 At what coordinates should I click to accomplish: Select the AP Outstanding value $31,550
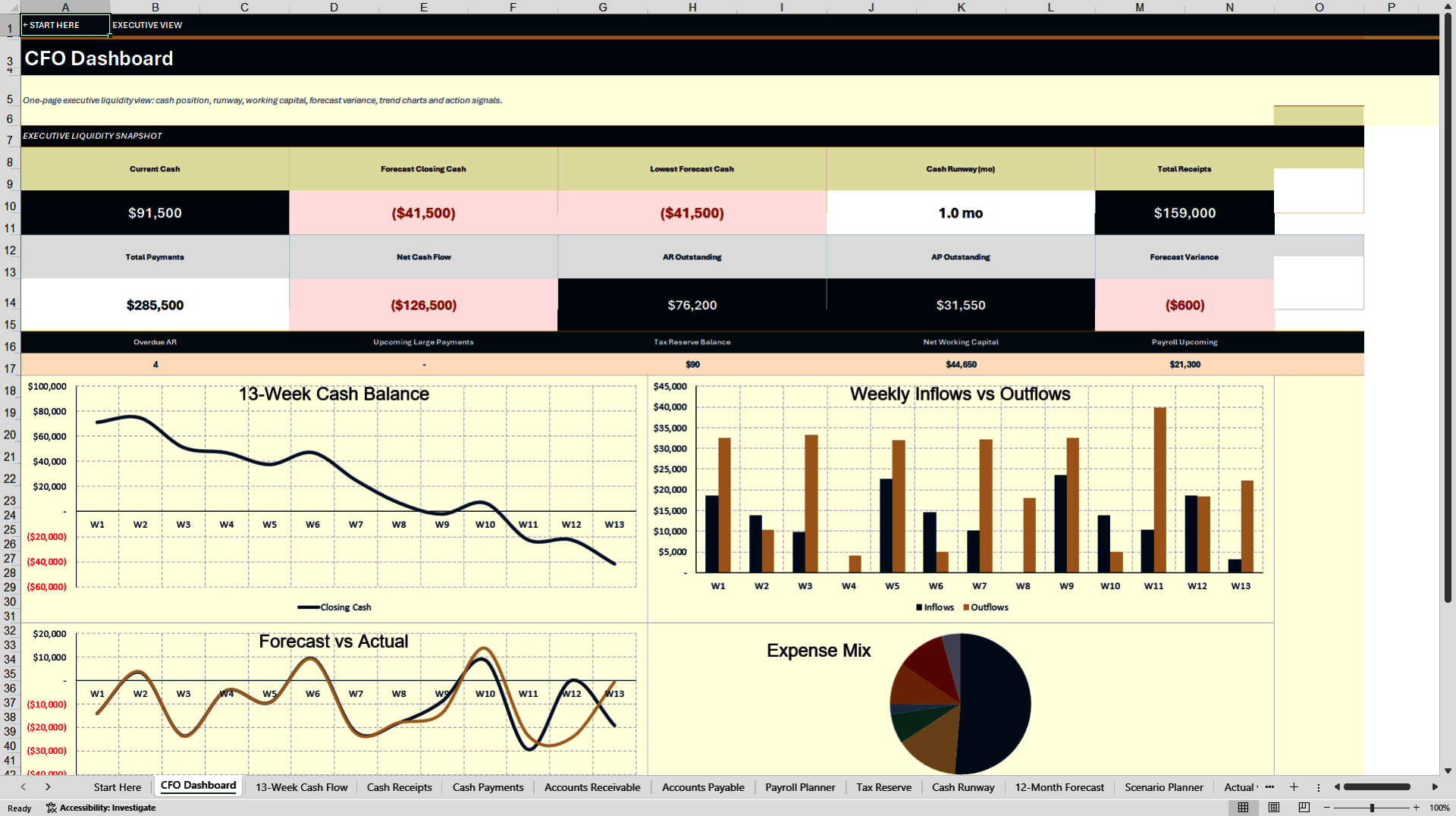click(961, 305)
